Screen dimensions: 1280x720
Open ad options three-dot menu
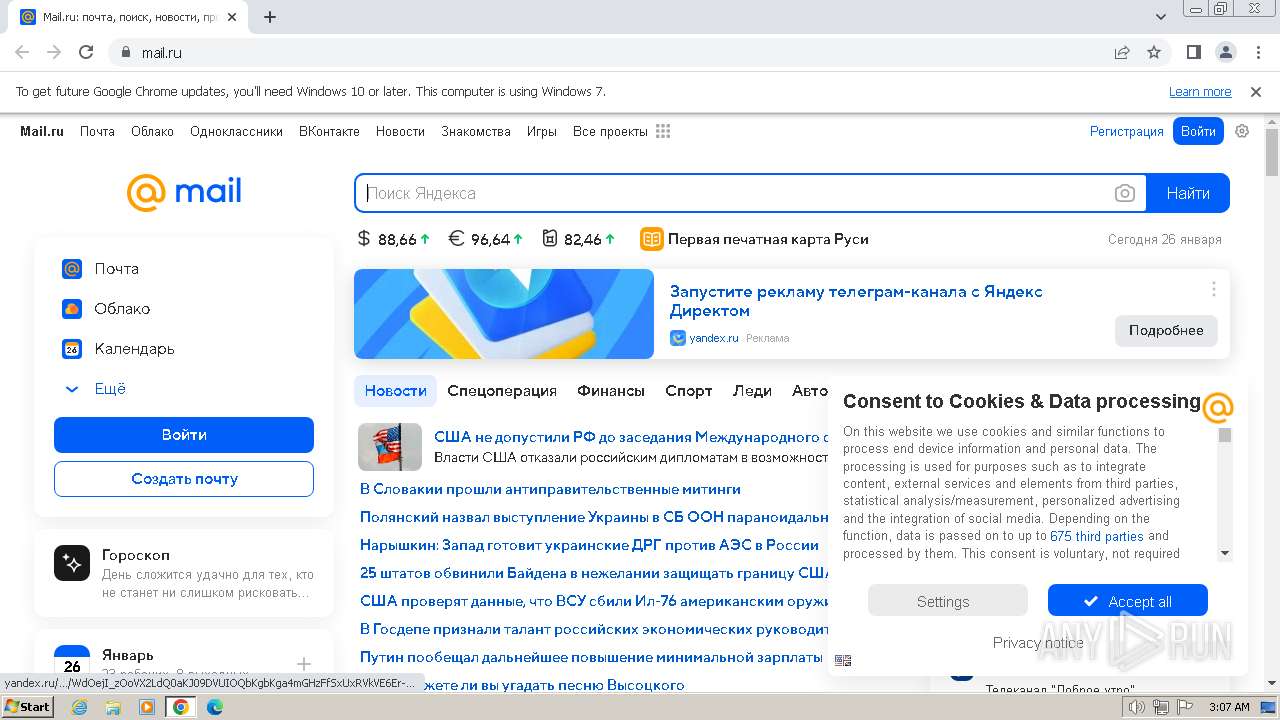click(x=1214, y=289)
